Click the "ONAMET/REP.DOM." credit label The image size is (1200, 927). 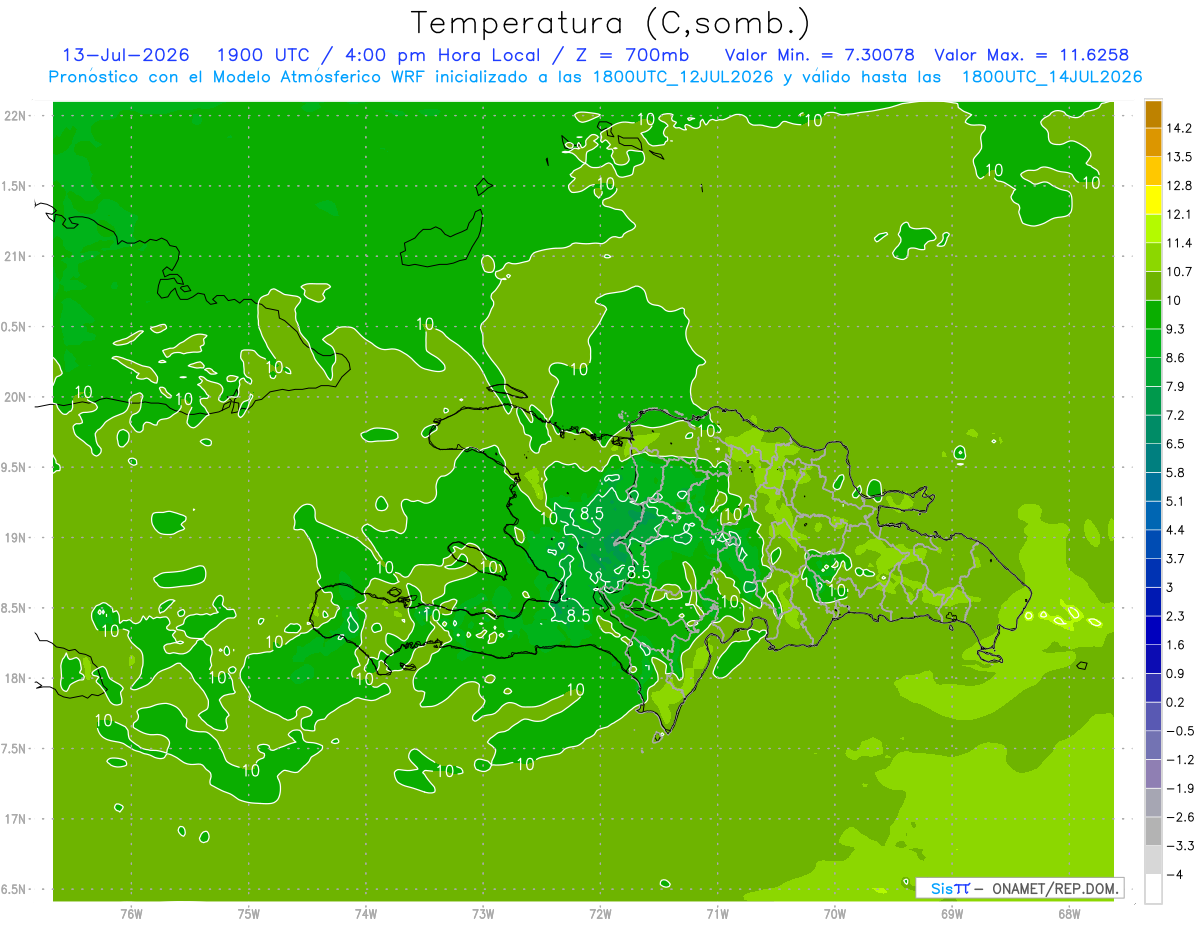coord(1056,888)
